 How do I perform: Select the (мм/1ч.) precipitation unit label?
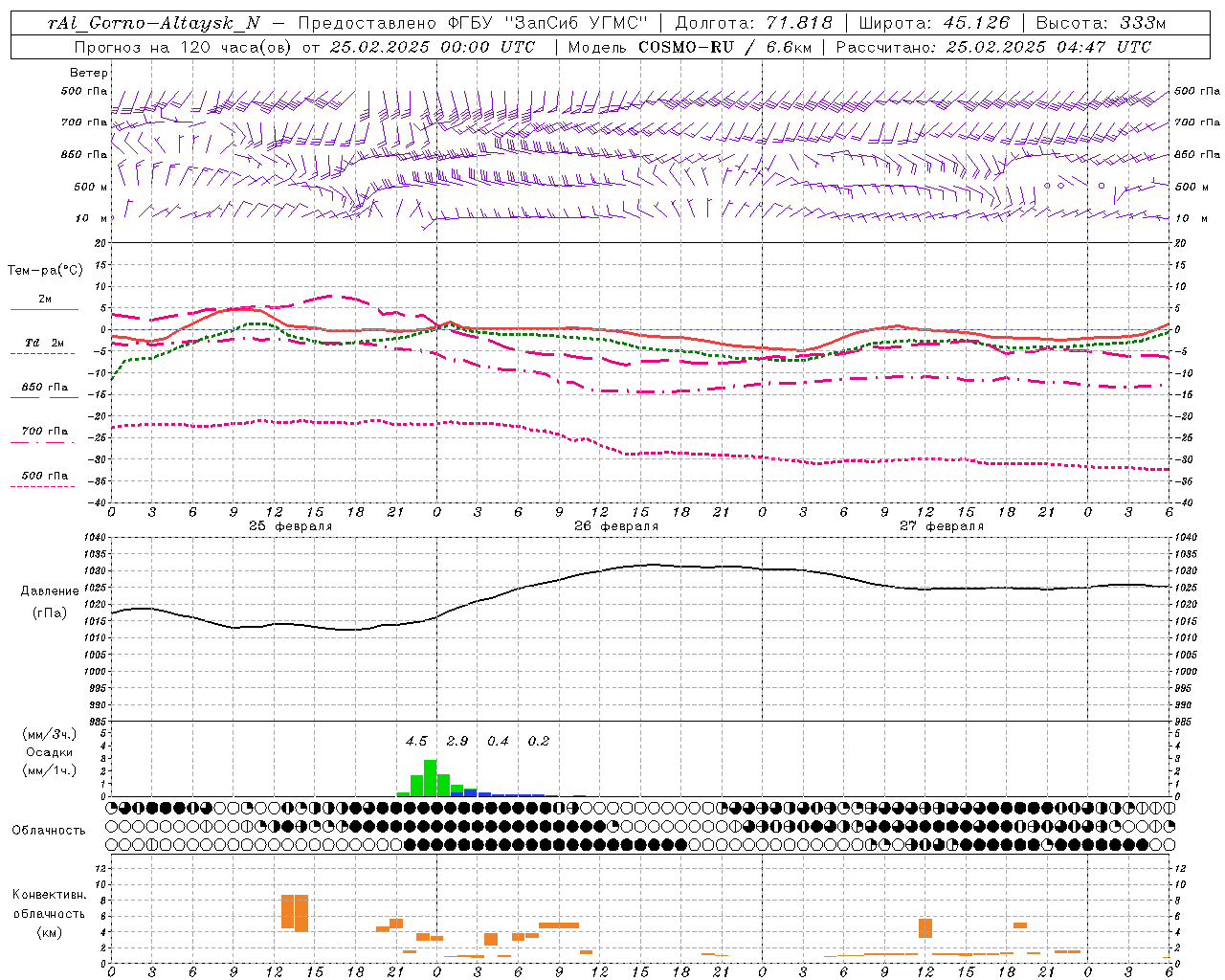click(x=50, y=770)
